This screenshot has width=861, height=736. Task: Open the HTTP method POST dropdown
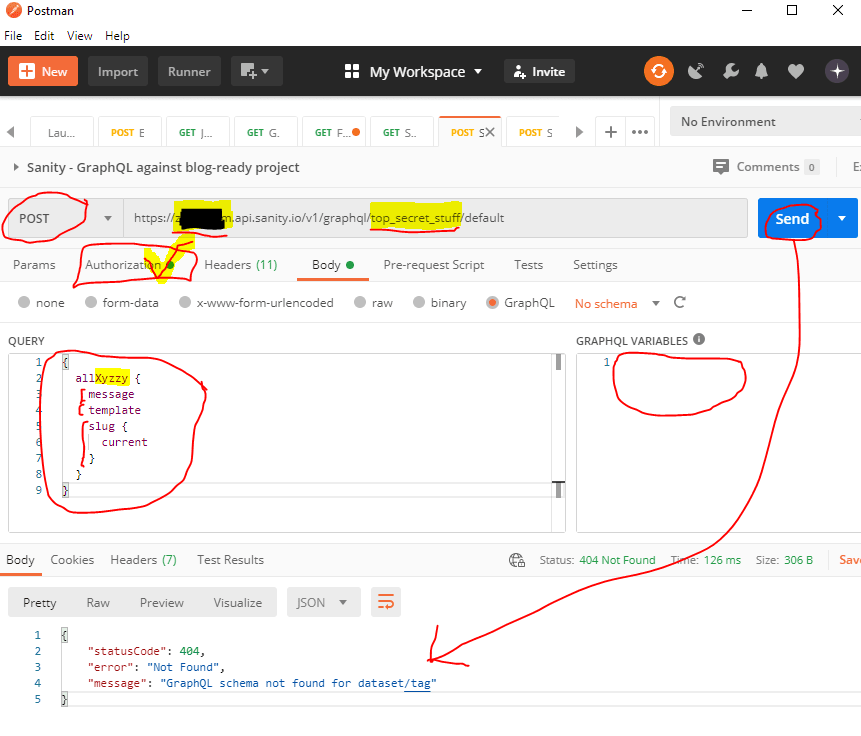click(65, 218)
